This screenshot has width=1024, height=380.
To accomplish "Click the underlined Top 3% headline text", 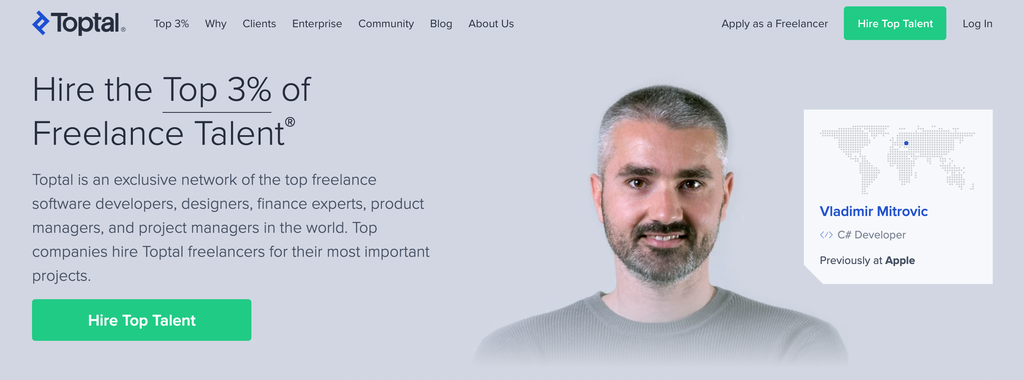I will (217, 90).
